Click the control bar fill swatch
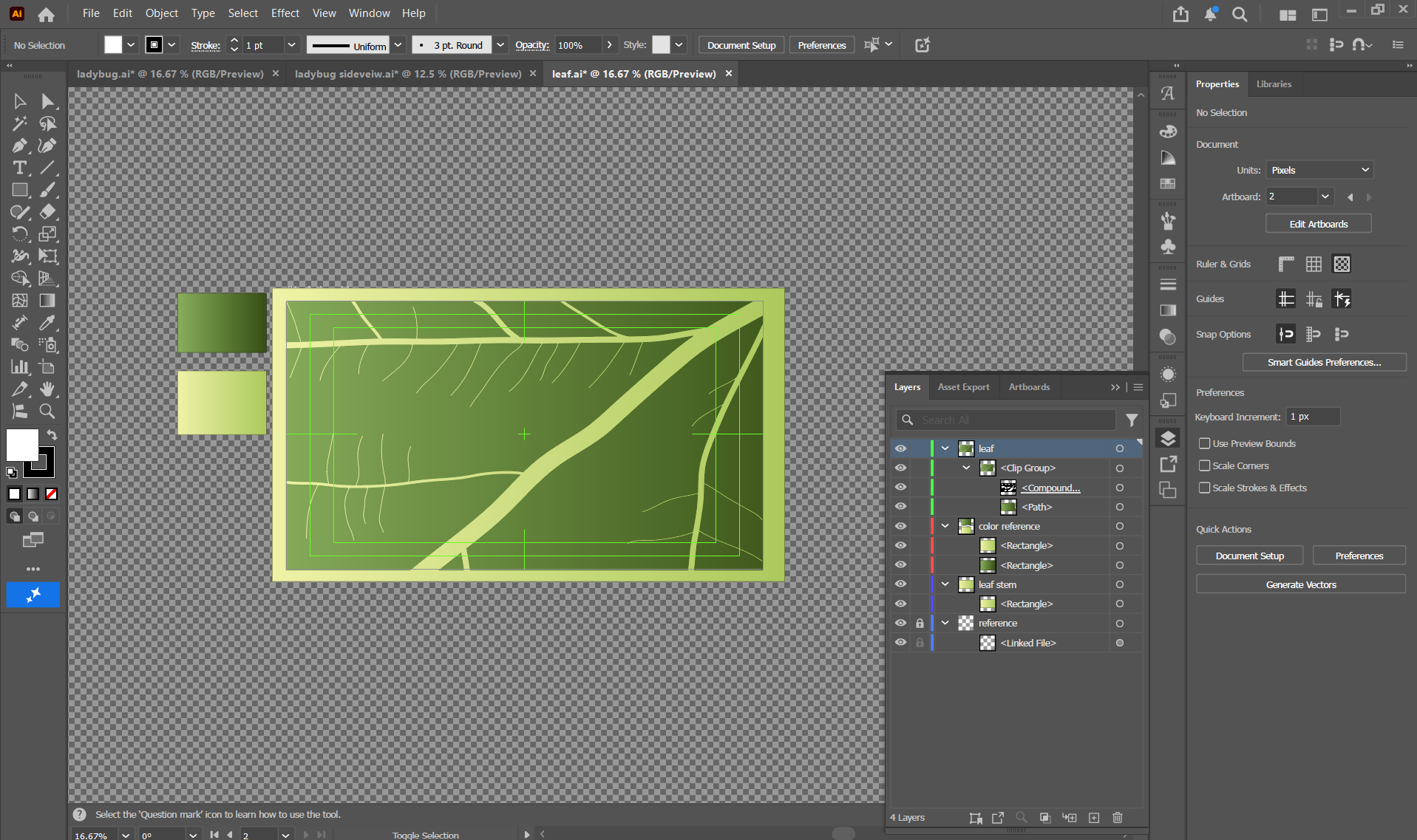This screenshot has height=840, width=1417. pyautogui.click(x=113, y=45)
